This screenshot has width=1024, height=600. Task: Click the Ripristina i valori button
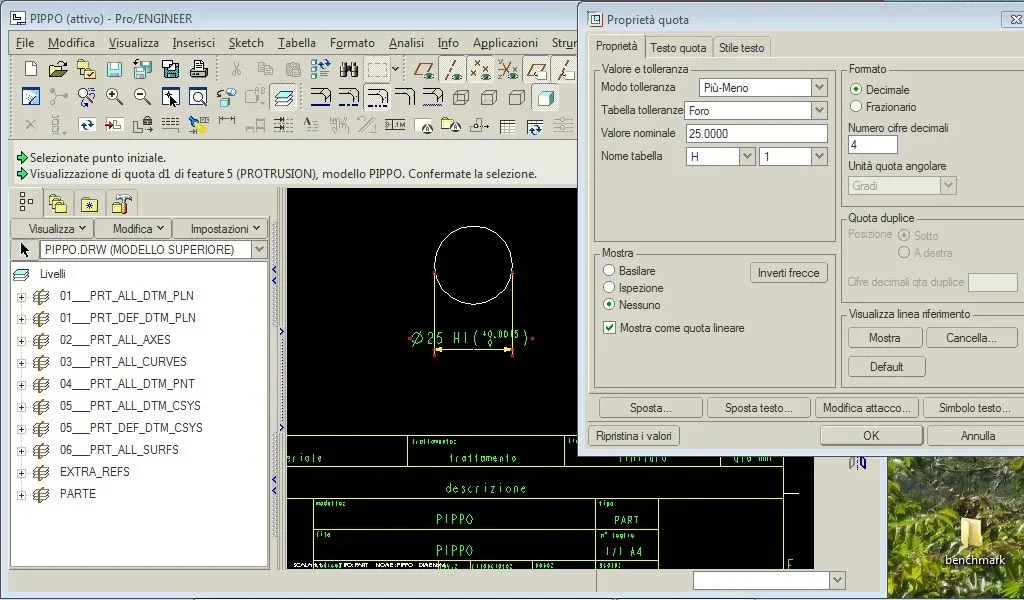[633, 435]
